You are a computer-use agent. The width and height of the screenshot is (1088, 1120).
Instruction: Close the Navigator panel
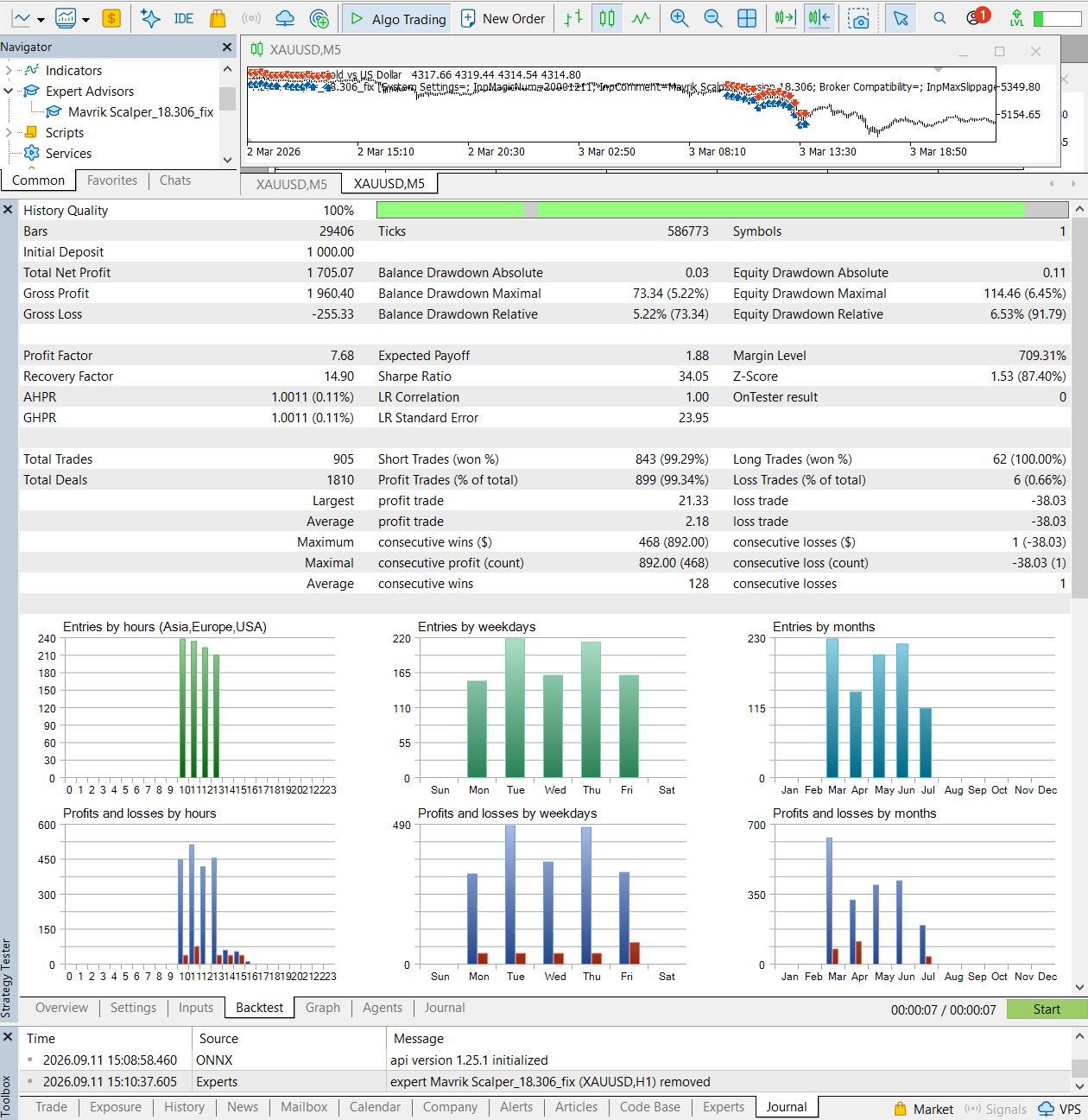pos(227,47)
